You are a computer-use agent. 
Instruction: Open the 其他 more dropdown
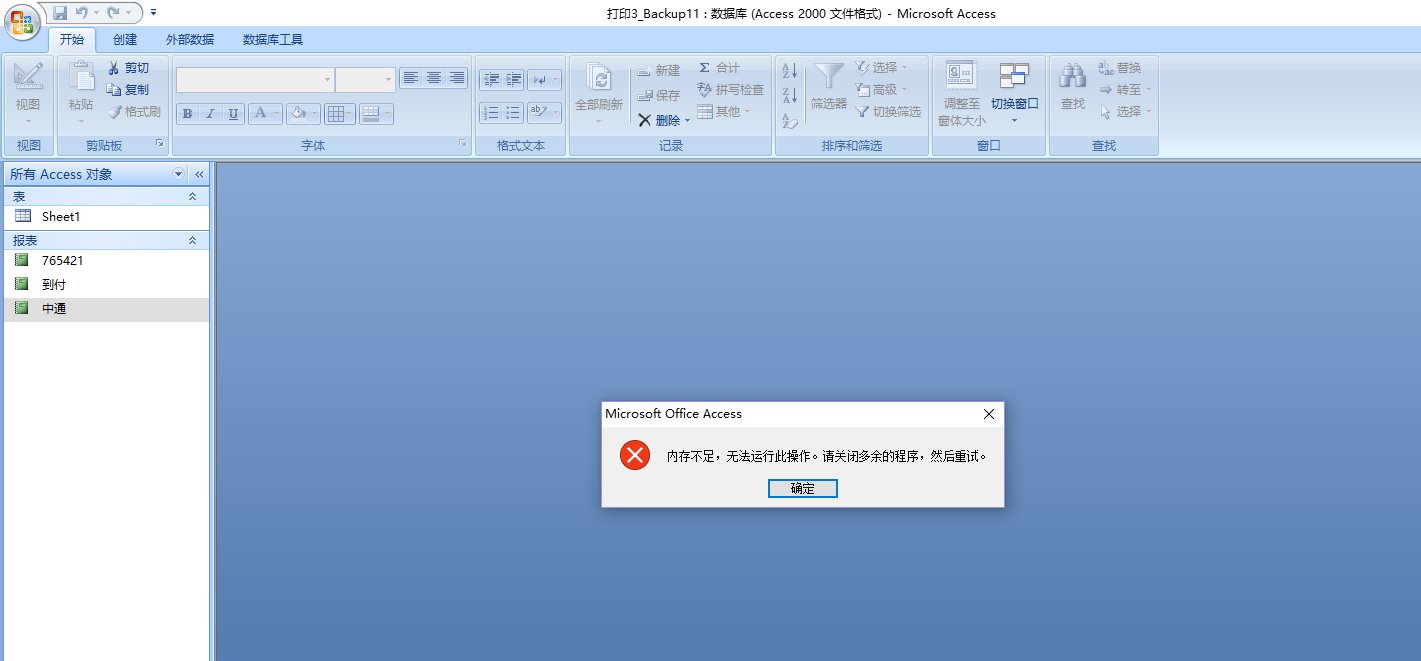click(x=724, y=112)
